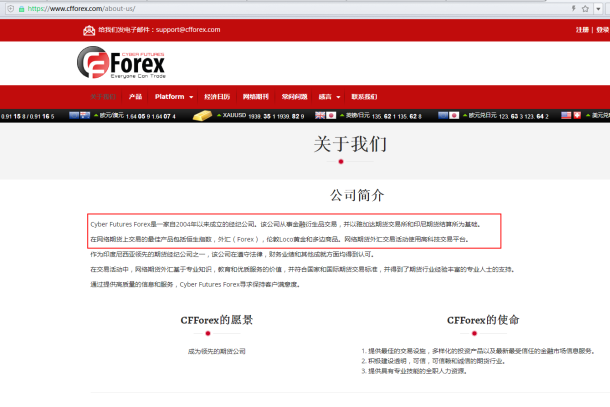Click the support@cfforex.com email link
610x407 pixels.
[x=188, y=30]
